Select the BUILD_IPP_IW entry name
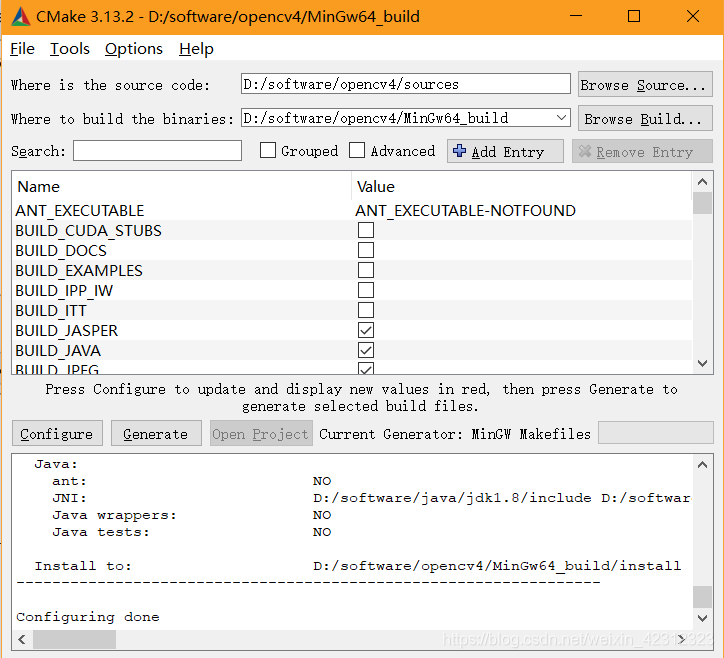This screenshot has height=658, width=724. click(64, 290)
